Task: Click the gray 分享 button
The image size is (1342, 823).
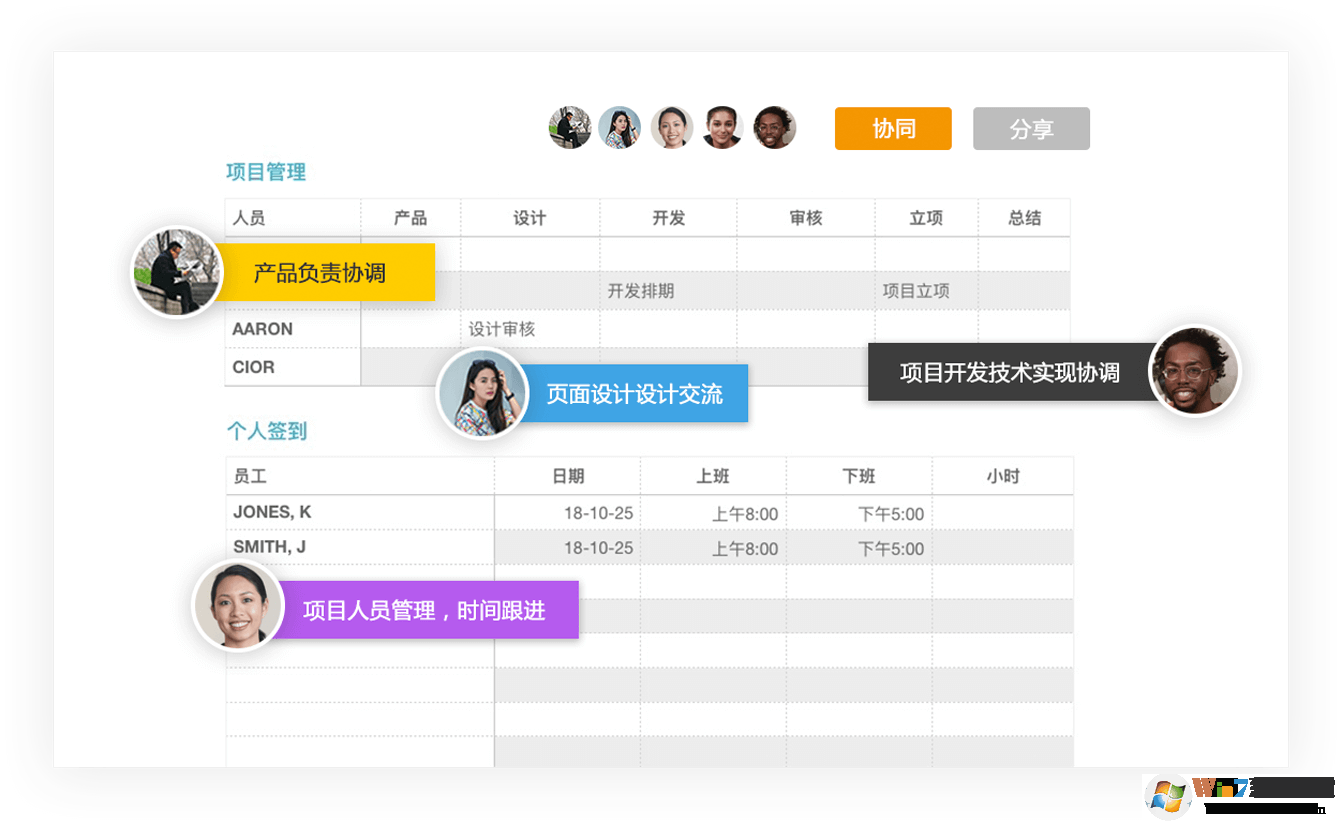Action: click(x=1031, y=129)
